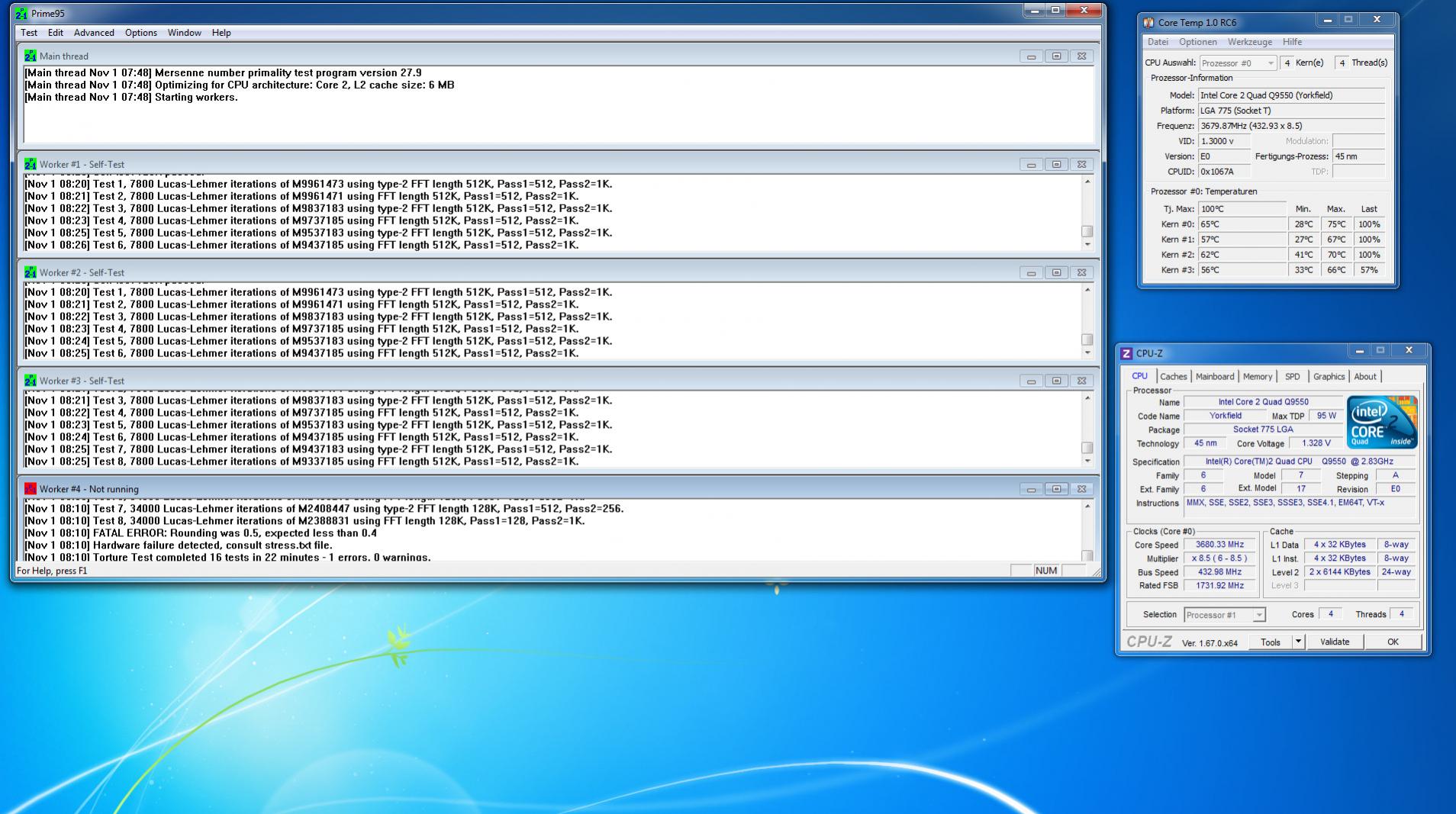
Task: Click the CPU-Z Bus Speed value 432.98 MHz
Action: click(x=1219, y=572)
